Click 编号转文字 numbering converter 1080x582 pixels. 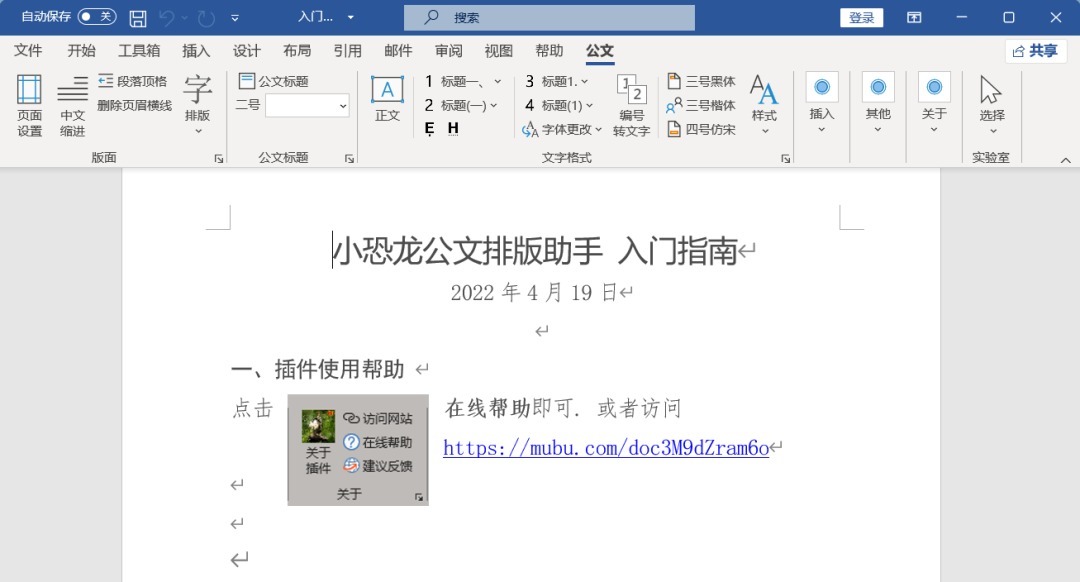click(x=631, y=105)
